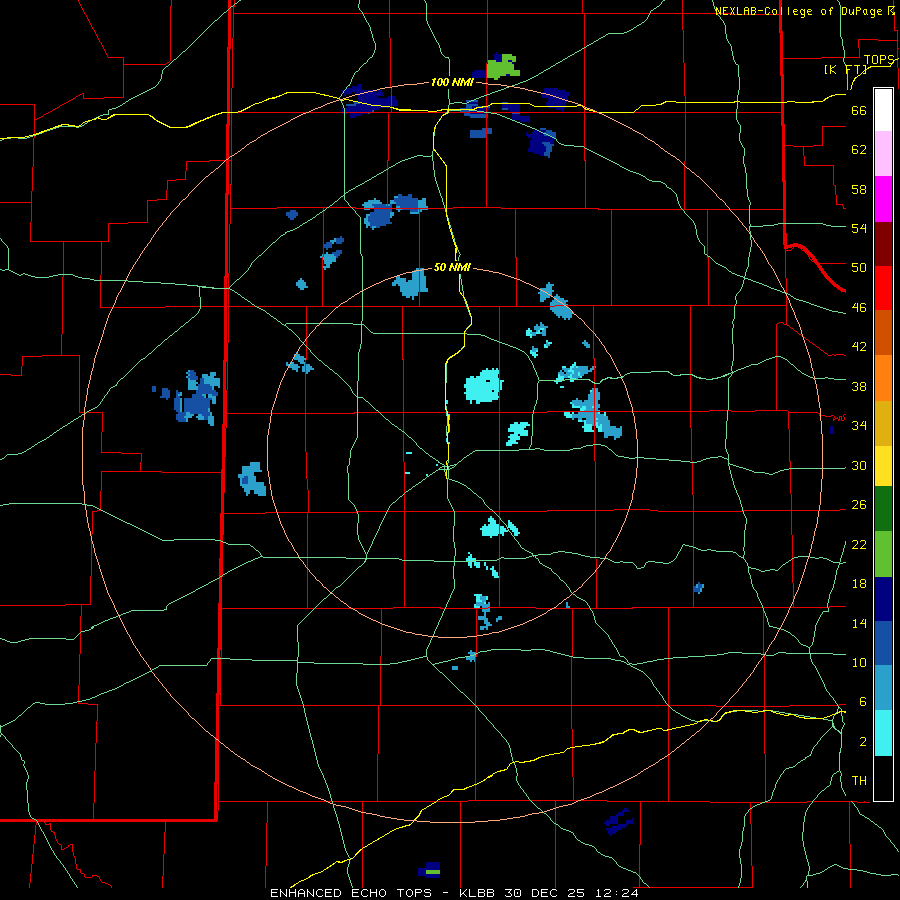Click the legend value '26'
Screen dimensions: 900x900
pyautogui.click(x=859, y=505)
